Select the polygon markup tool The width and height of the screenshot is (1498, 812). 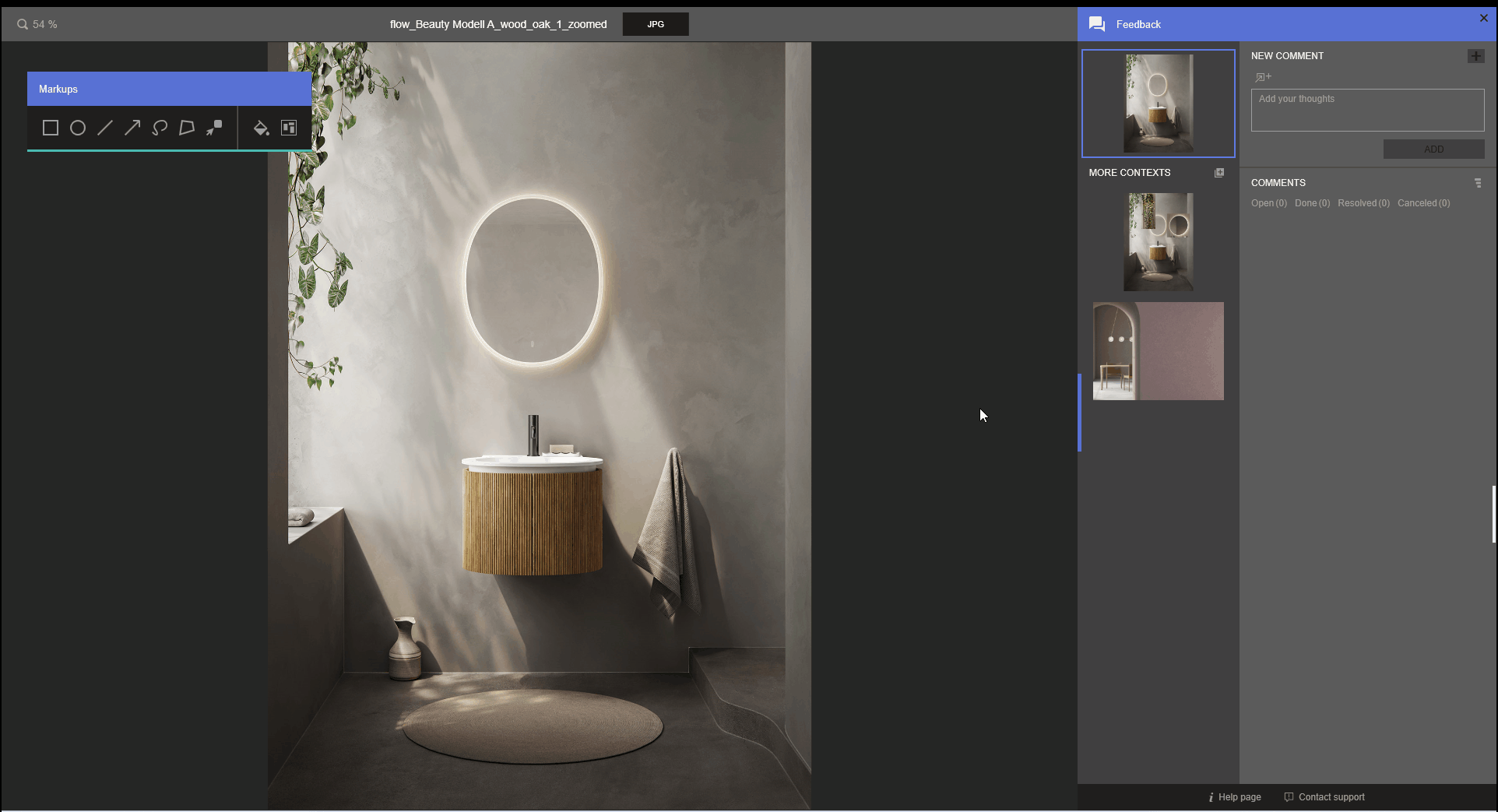[x=187, y=128]
